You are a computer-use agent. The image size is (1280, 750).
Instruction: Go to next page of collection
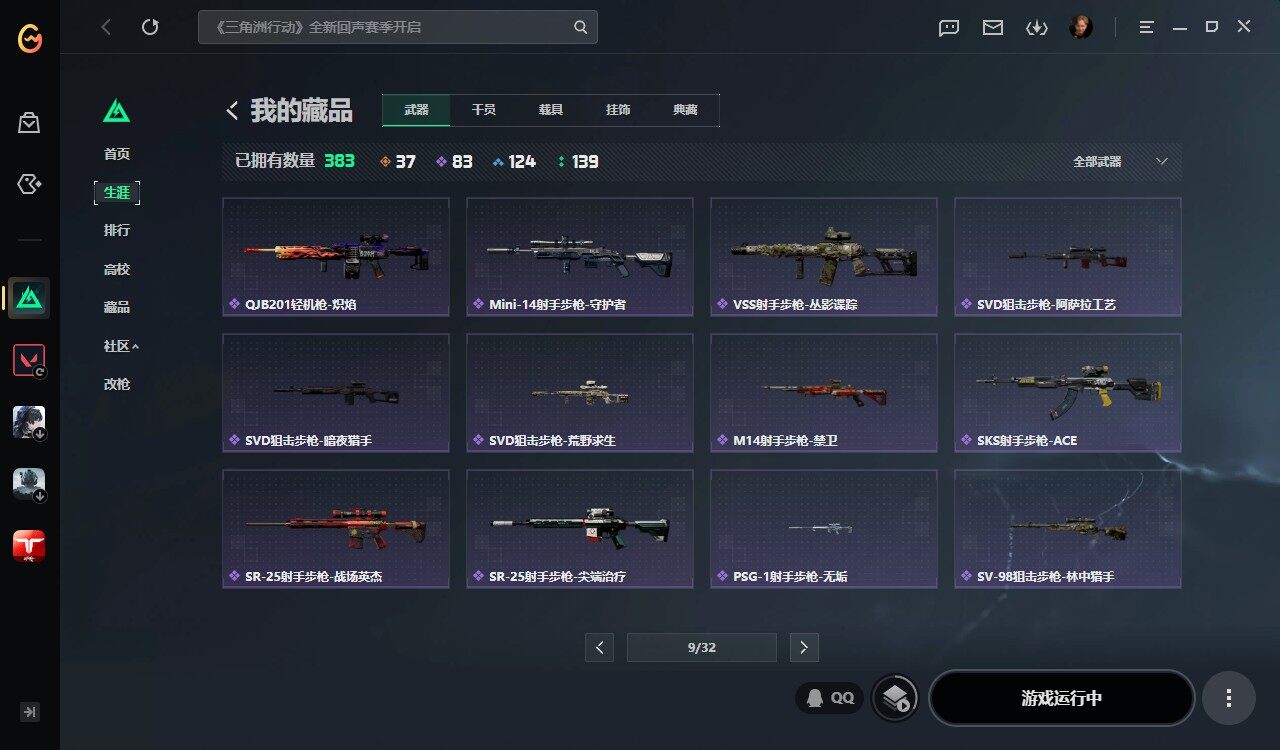(804, 647)
